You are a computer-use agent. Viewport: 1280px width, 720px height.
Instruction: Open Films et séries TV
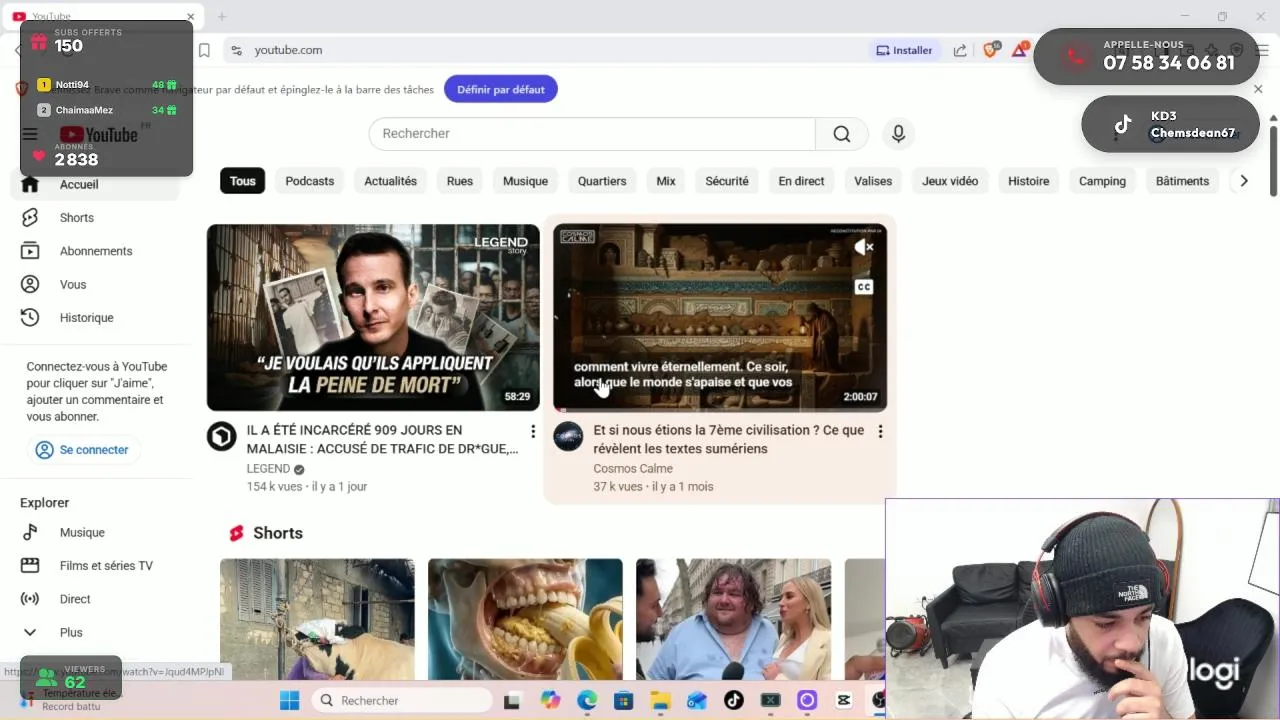(x=105, y=566)
